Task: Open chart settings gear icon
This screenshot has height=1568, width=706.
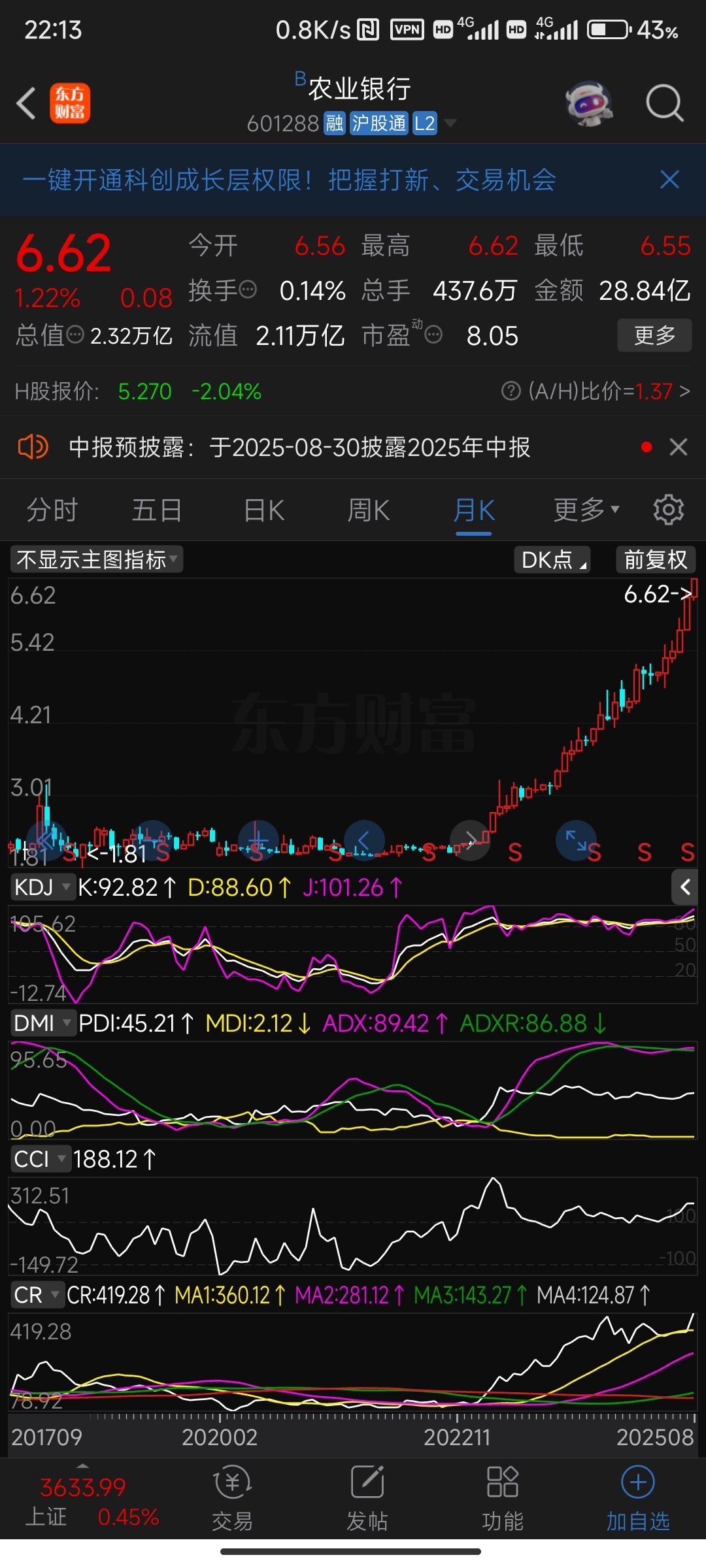Action: 668,510
